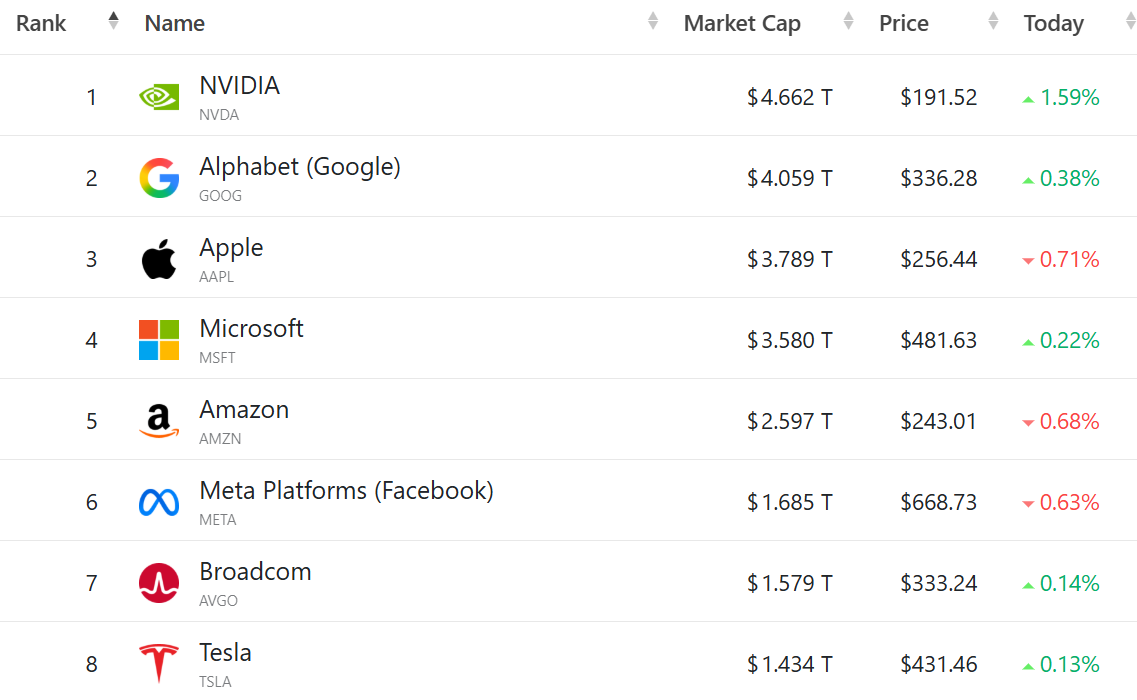Click the Alphabet Google logo icon
Screen dimensions: 1137x700
(x=159, y=178)
